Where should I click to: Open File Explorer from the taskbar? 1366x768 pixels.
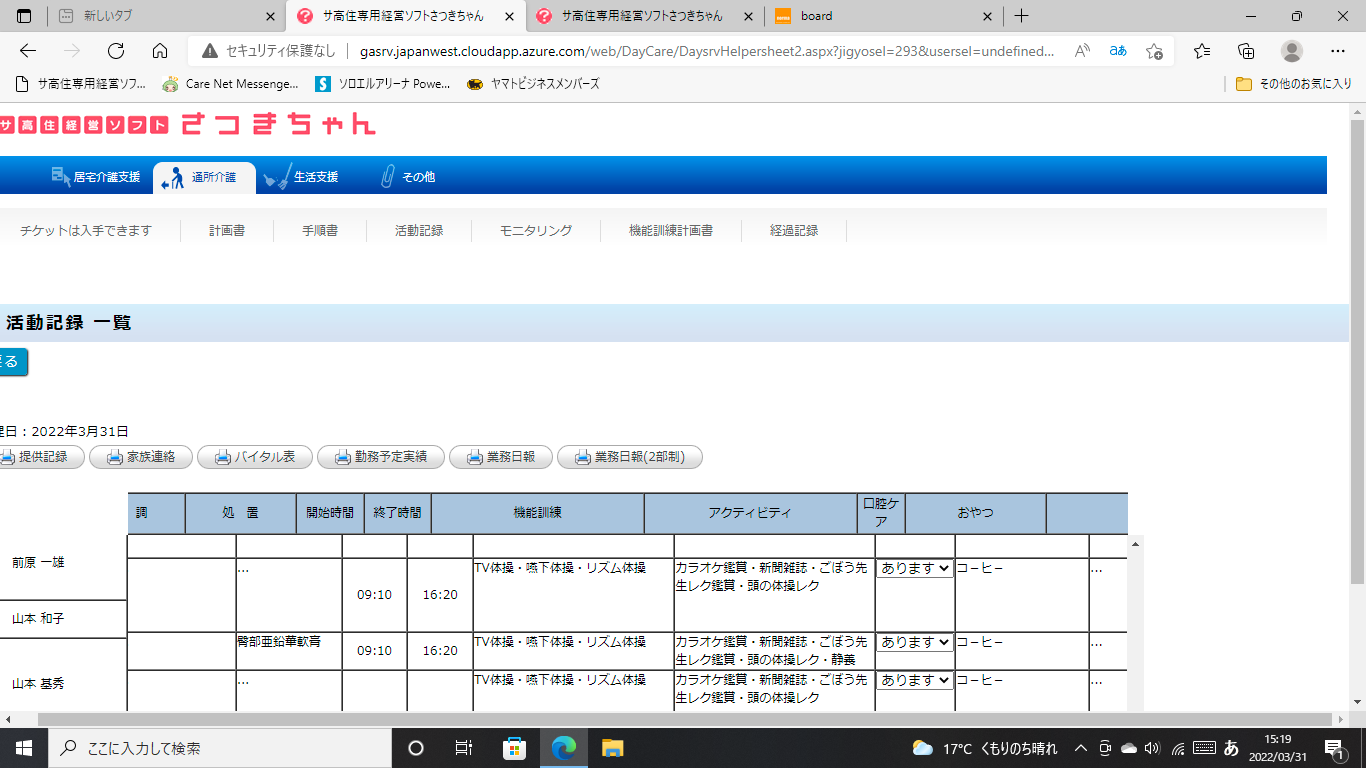(612, 748)
